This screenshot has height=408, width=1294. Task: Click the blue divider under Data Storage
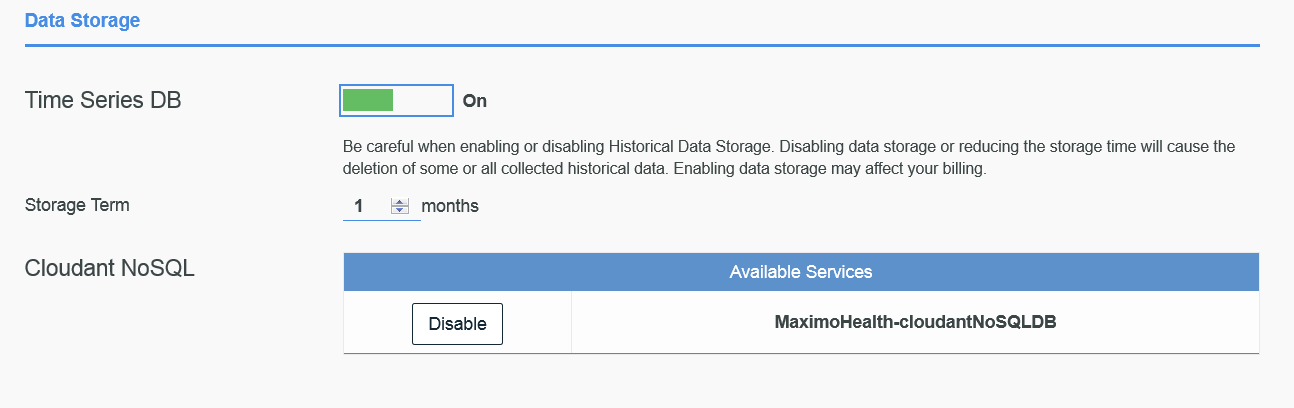click(x=640, y=45)
